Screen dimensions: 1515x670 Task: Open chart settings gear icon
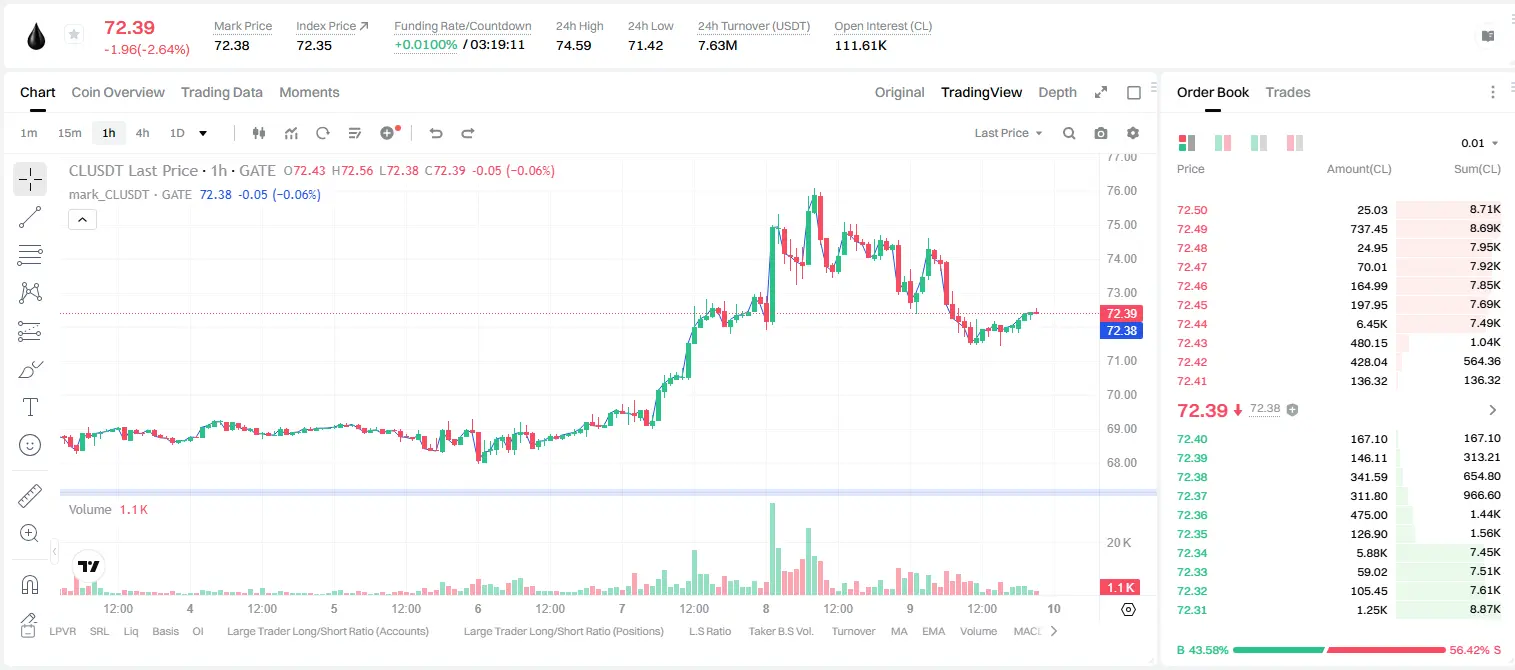point(1133,133)
